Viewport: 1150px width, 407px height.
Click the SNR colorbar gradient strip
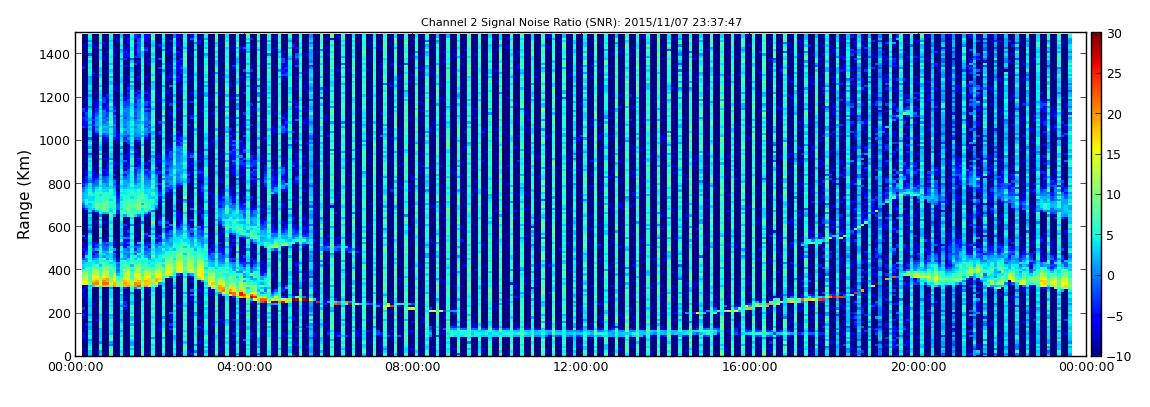(1096, 194)
